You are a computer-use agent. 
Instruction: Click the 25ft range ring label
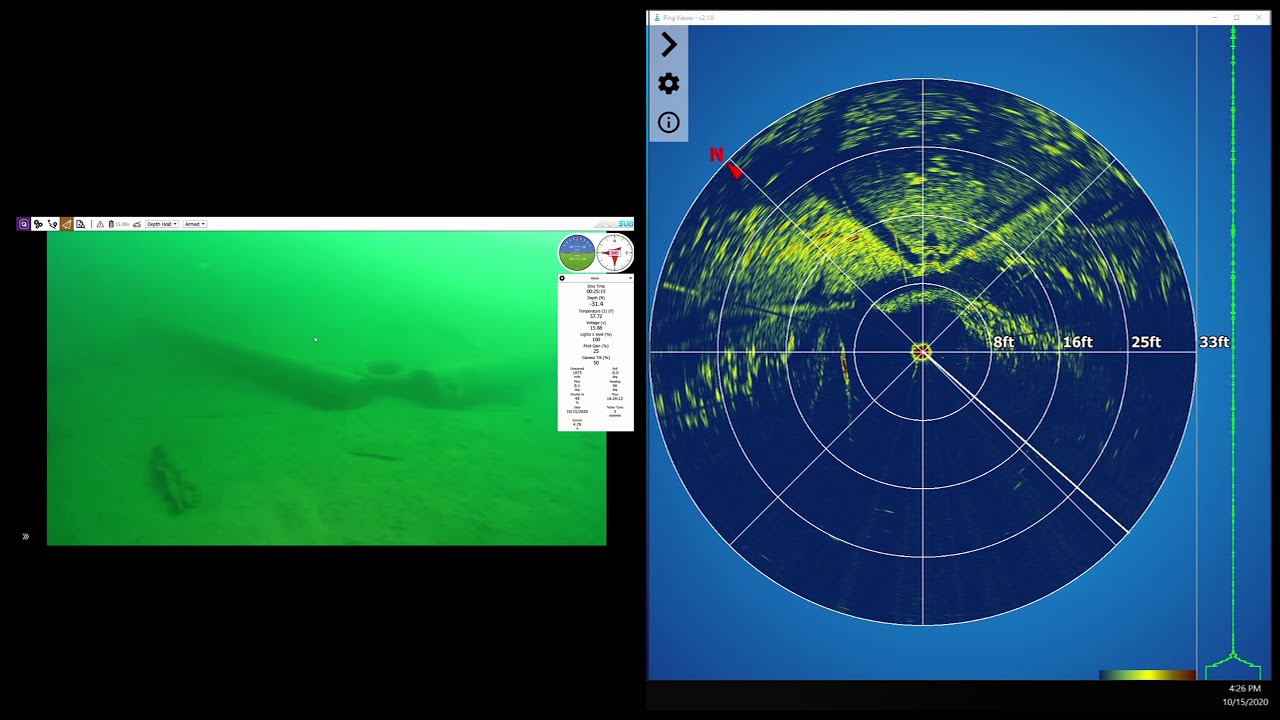[x=1146, y=342]
